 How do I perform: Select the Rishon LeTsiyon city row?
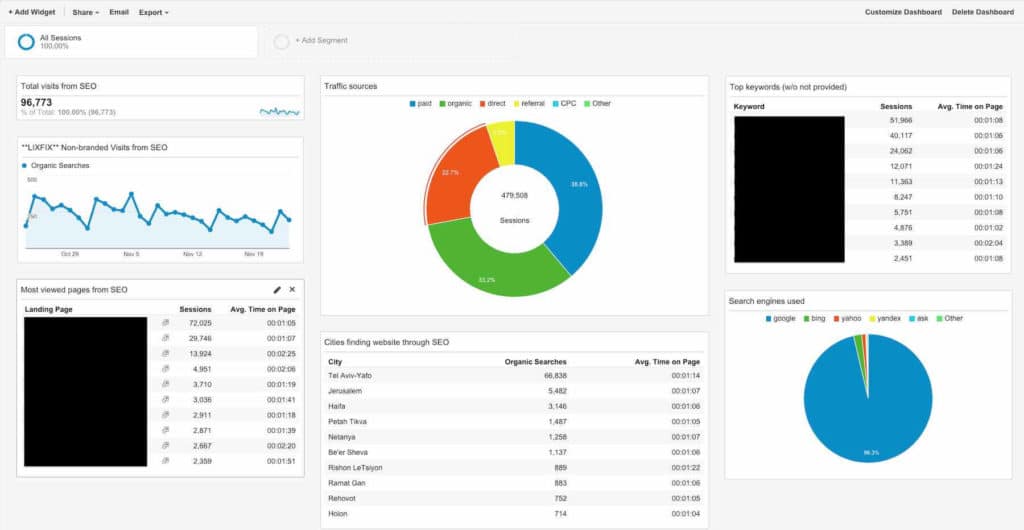(x=514, y=468)
